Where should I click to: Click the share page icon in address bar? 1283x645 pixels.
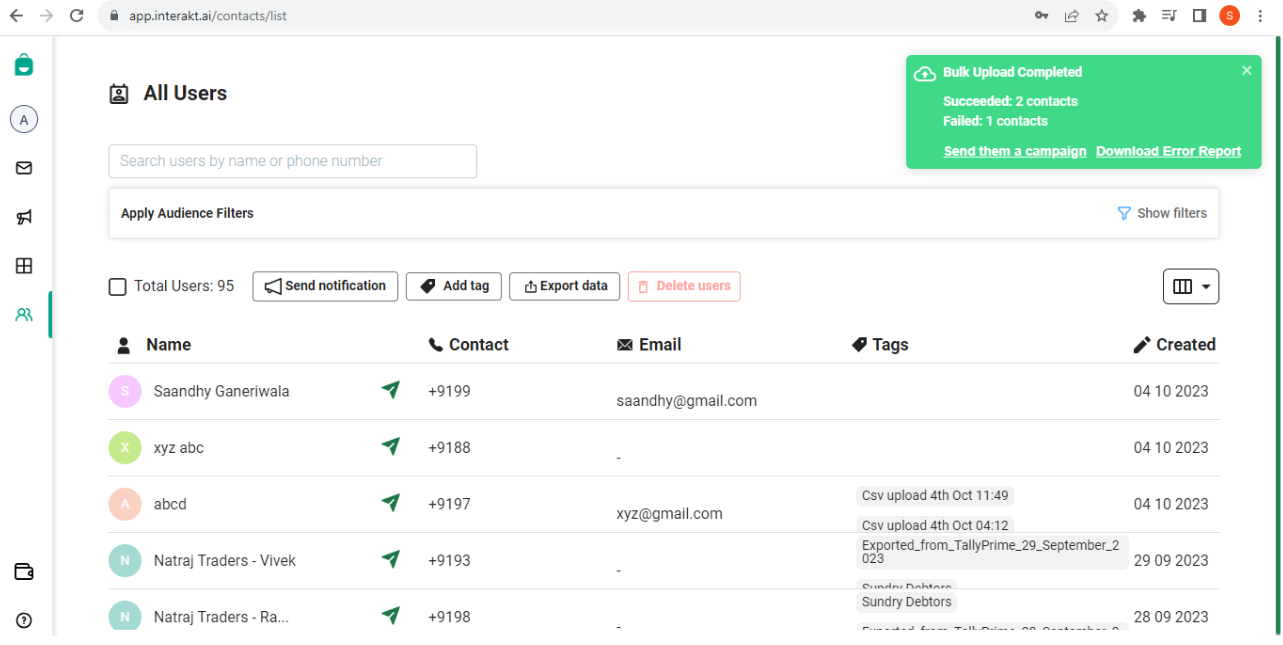click(x=1071, y=16)
